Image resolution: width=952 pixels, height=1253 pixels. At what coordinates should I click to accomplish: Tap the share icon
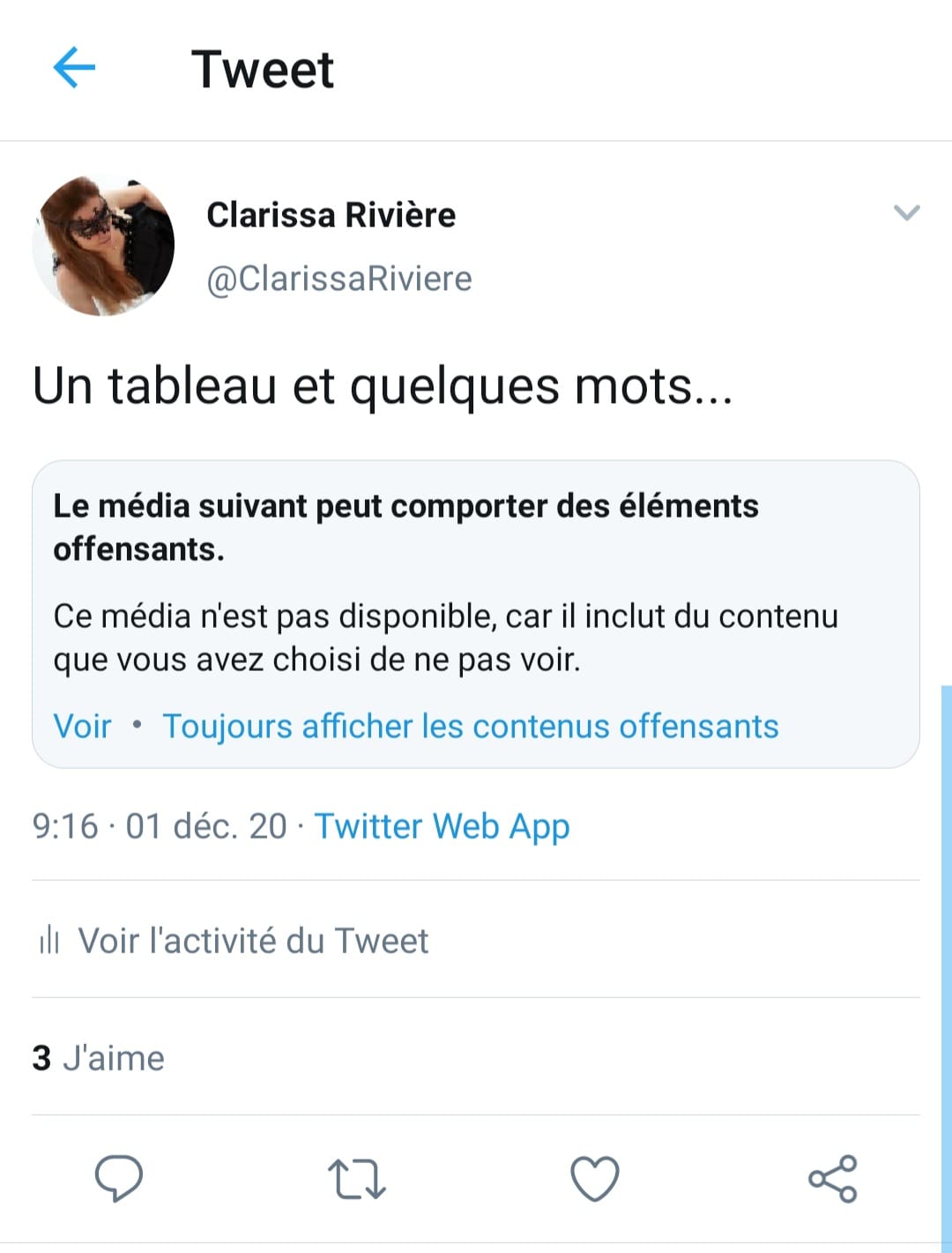[833, 1179]
